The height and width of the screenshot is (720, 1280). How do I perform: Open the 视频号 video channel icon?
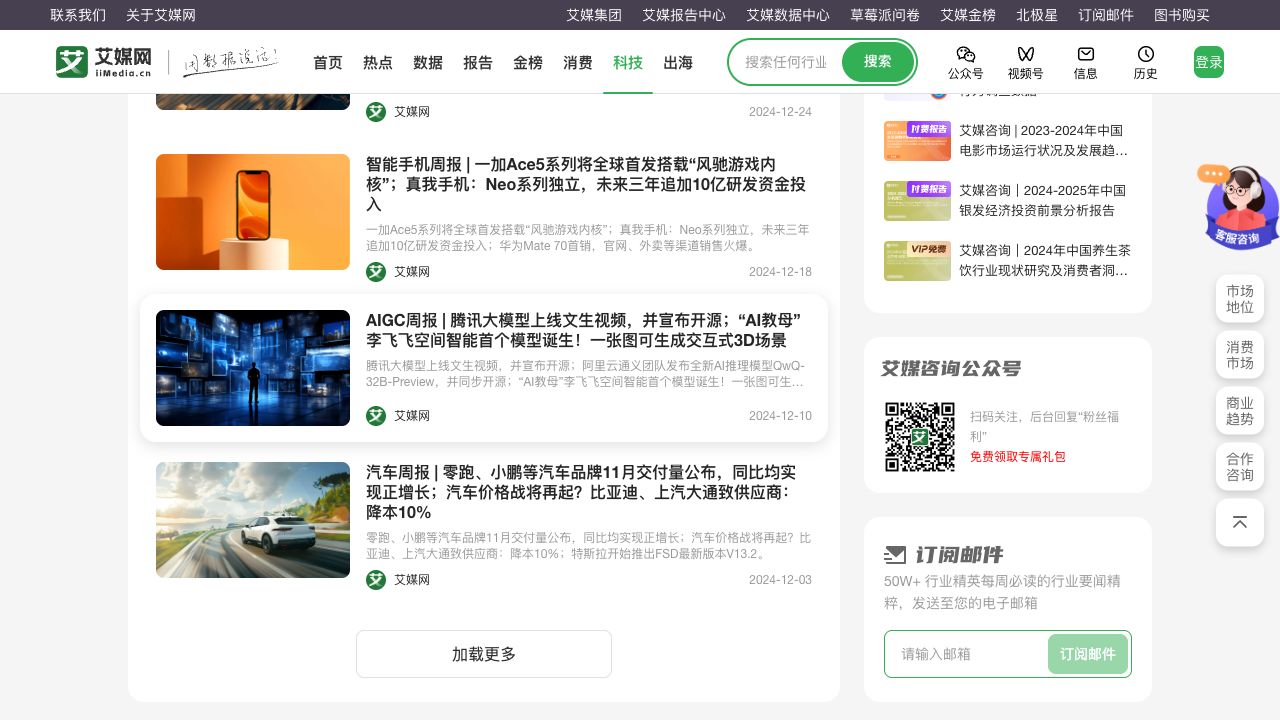tap(1025, 55)
